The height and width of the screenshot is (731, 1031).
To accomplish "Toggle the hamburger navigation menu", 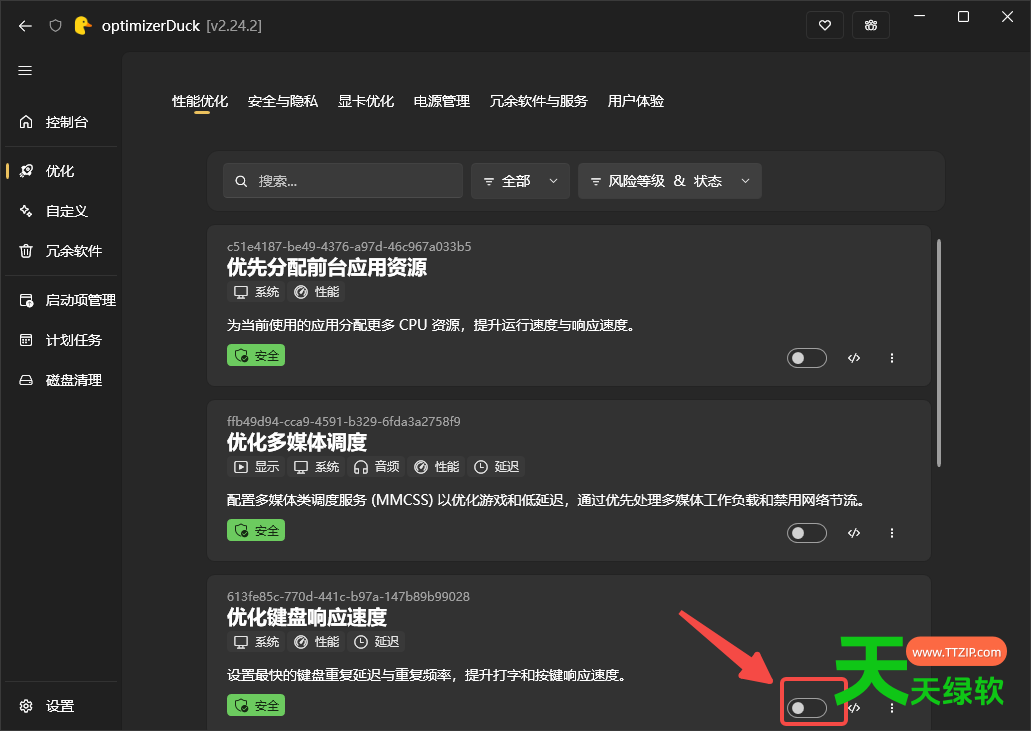I will pyautogui.click(x=25, y=70).
